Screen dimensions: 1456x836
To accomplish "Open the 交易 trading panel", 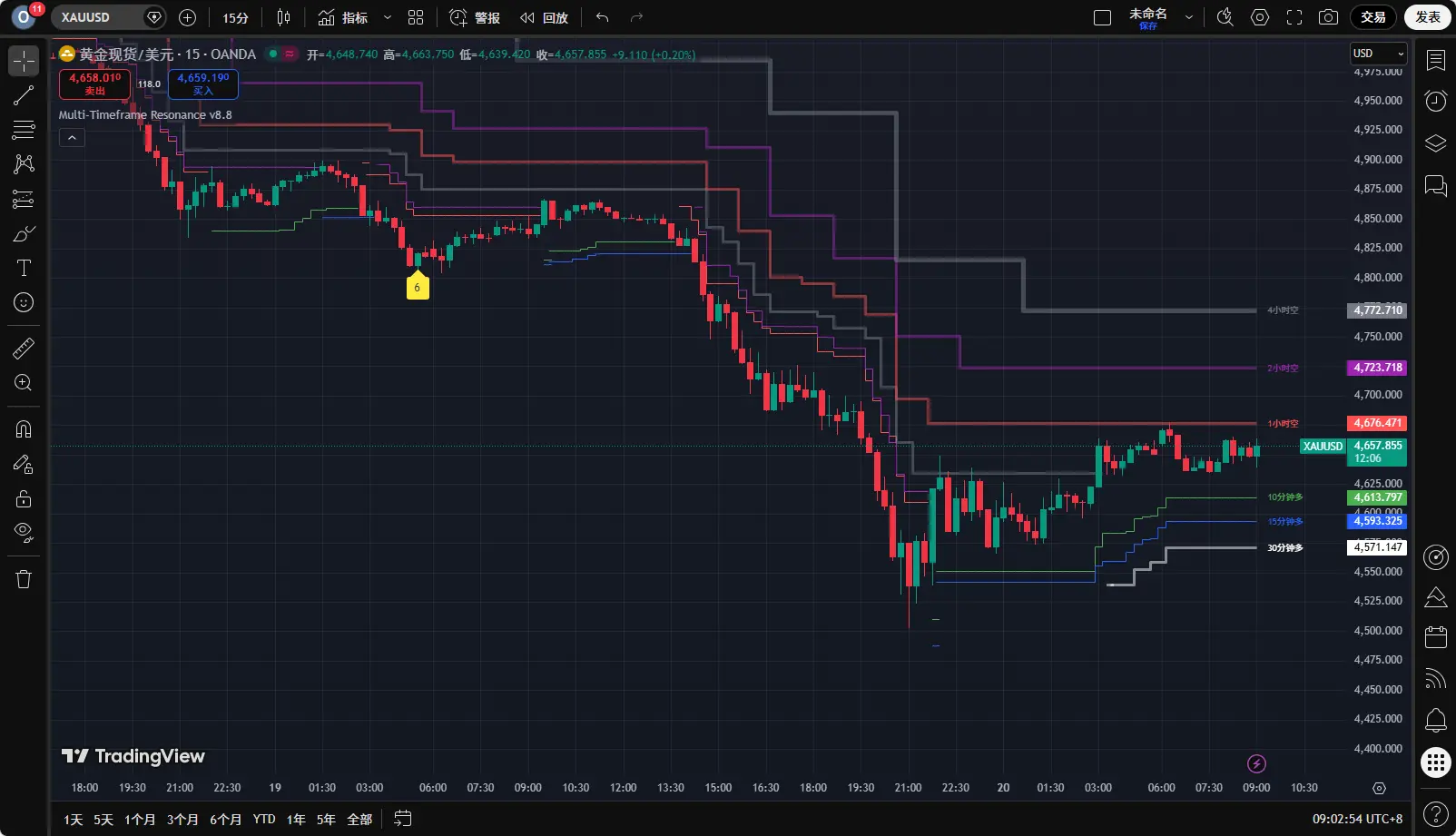I will [1373, 17].
